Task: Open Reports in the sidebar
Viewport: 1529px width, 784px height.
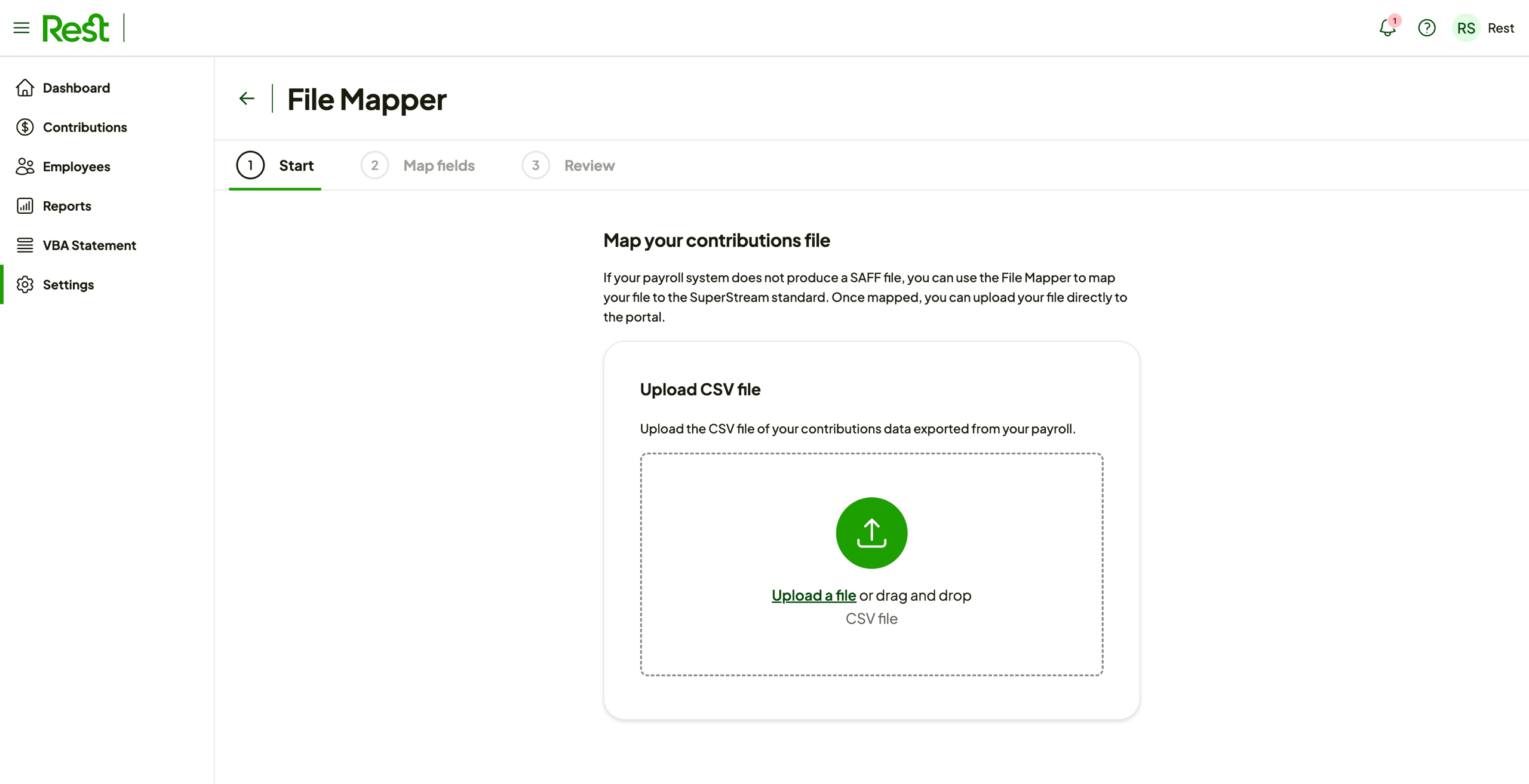Action: pyautogui.click(x=67, y=206)
